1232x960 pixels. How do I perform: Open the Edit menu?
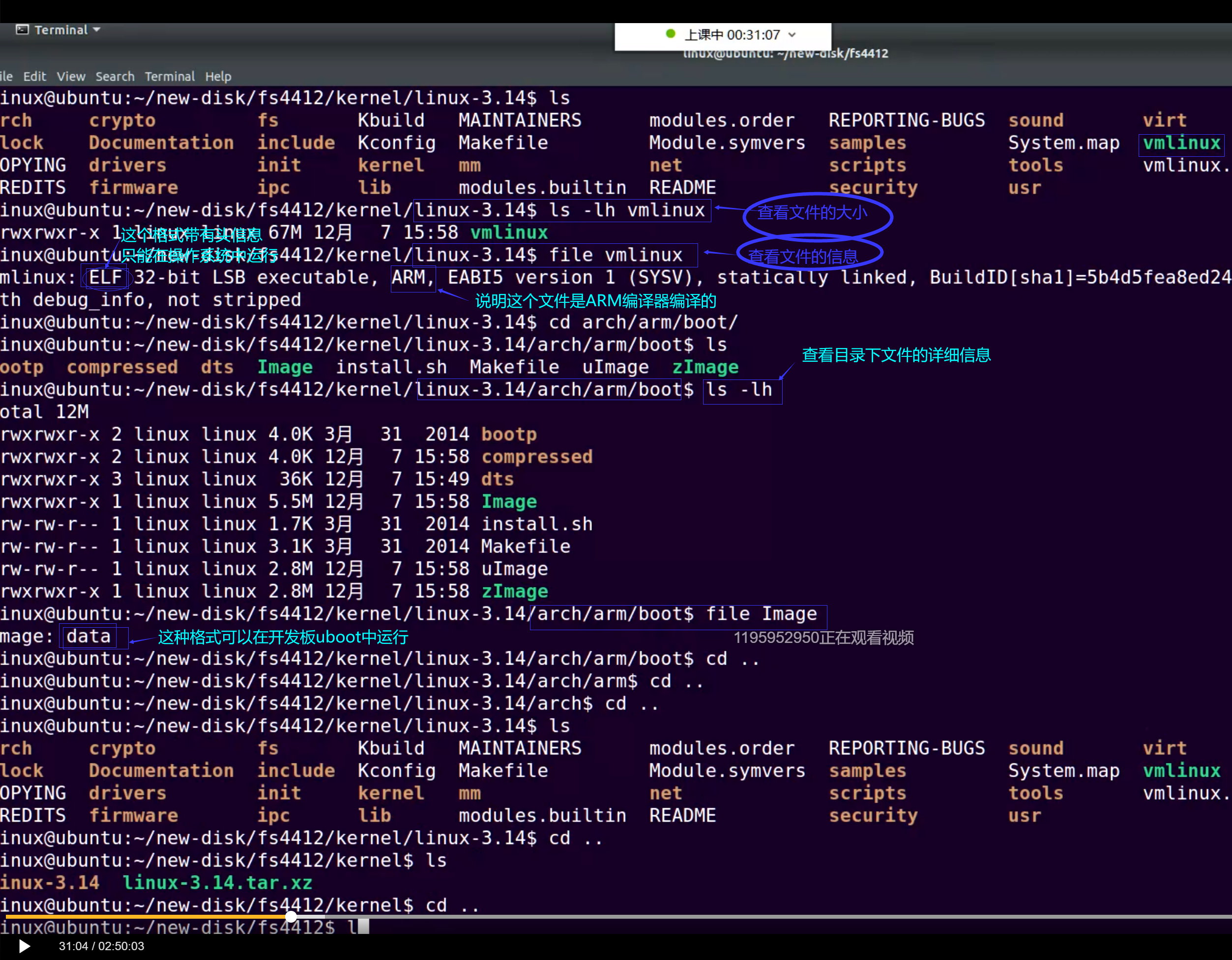point(34,77)
